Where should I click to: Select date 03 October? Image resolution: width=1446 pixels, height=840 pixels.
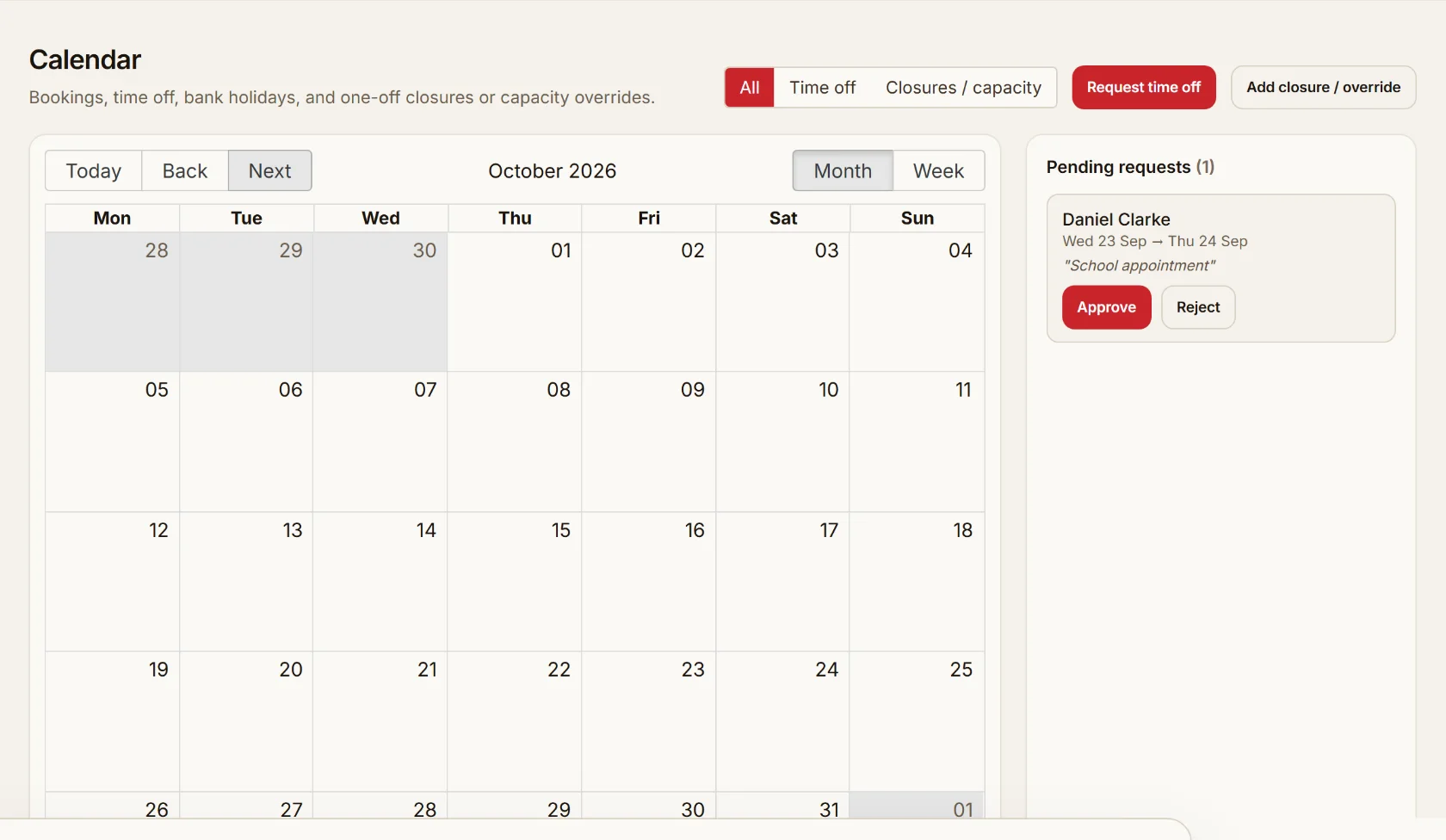pyautogui.click(x=827, y=250)
